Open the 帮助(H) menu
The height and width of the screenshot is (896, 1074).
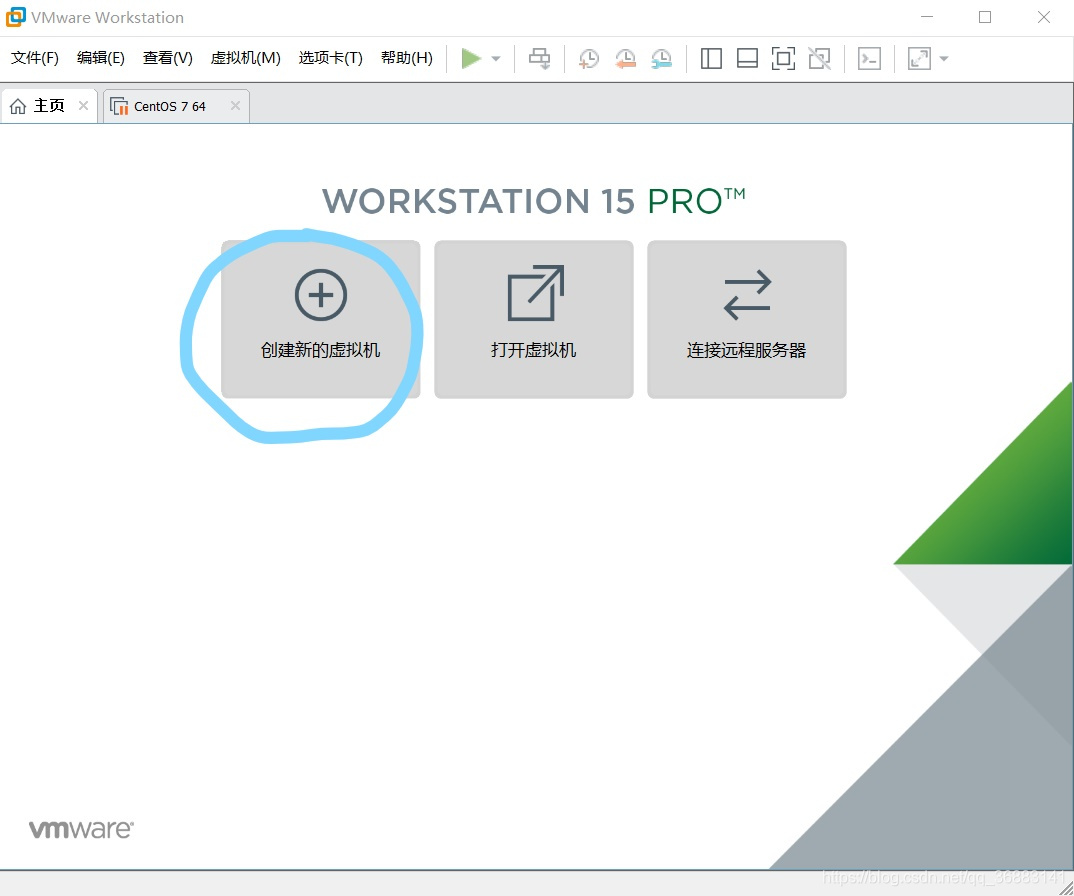pos(407,58)
